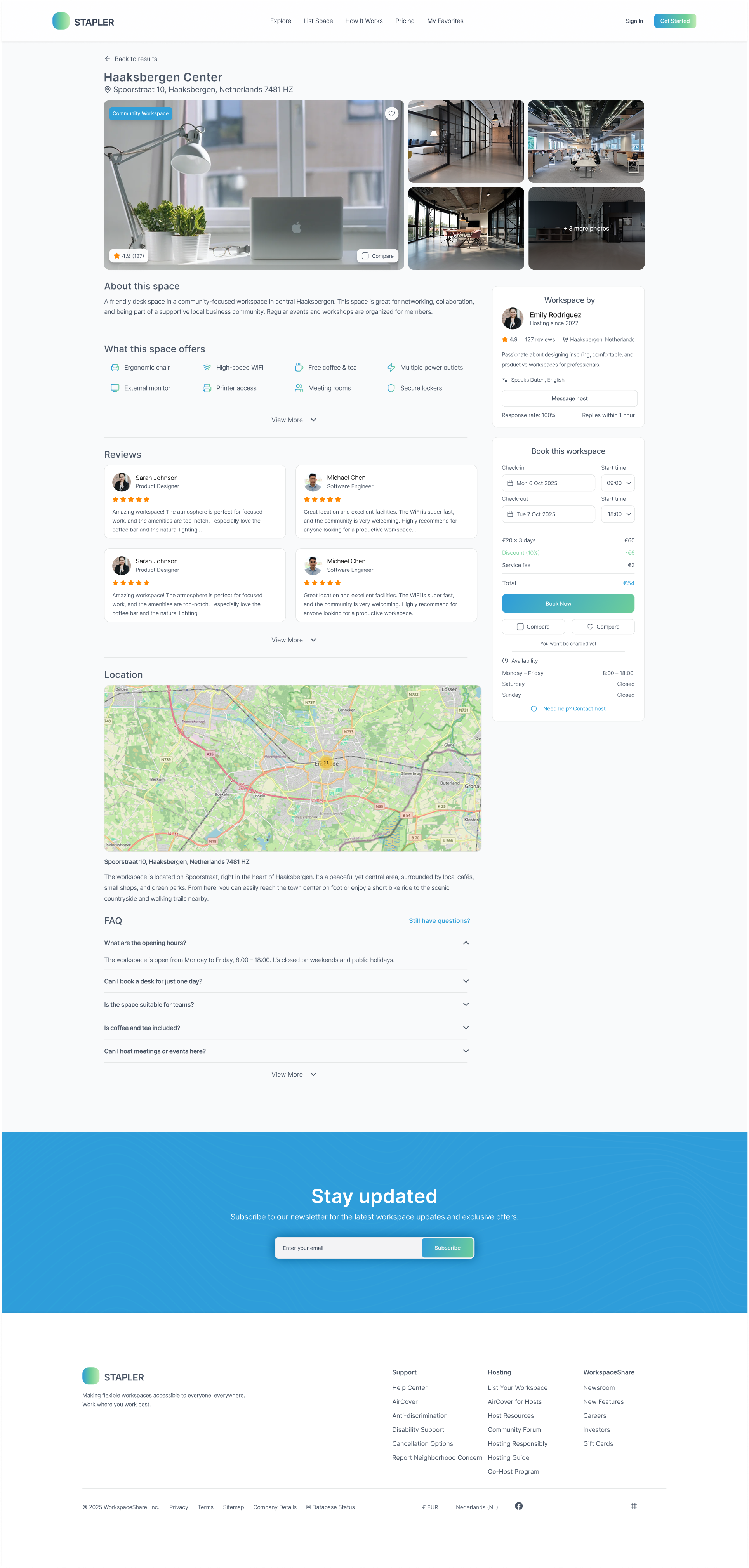The width and height of the screenshot is (749, 1568).
Task: Expand View More under Reviews
Action: (294, 640)
